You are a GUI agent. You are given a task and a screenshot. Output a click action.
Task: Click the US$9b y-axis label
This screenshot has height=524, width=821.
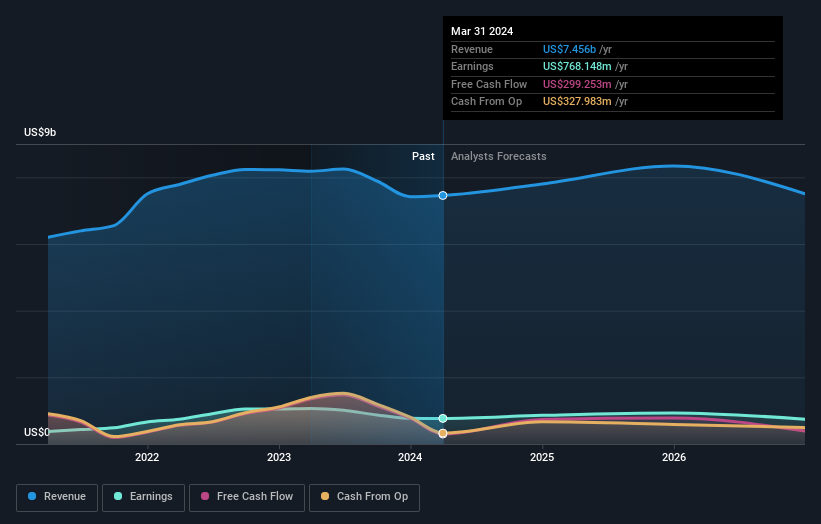click(40, 132)
